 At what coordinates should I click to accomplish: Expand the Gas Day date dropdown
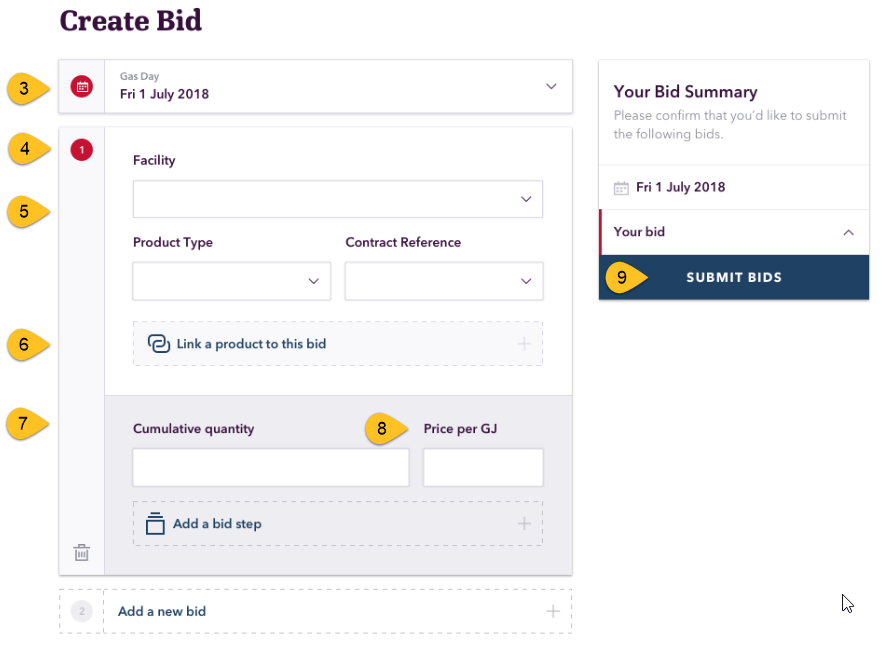coord(551,86)
